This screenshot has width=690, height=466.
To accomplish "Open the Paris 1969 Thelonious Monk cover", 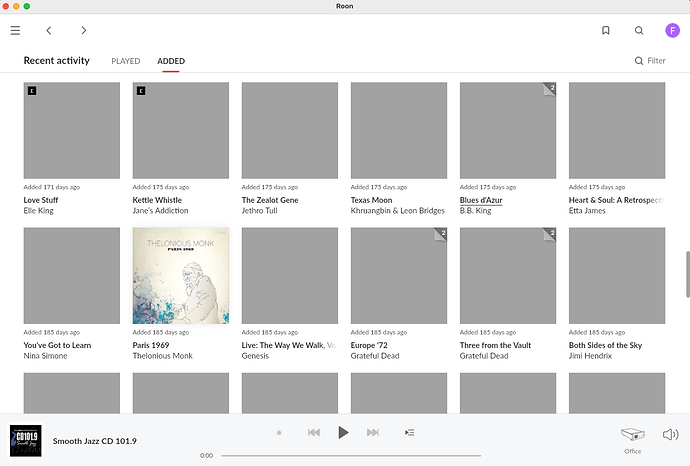I will 181,275.
